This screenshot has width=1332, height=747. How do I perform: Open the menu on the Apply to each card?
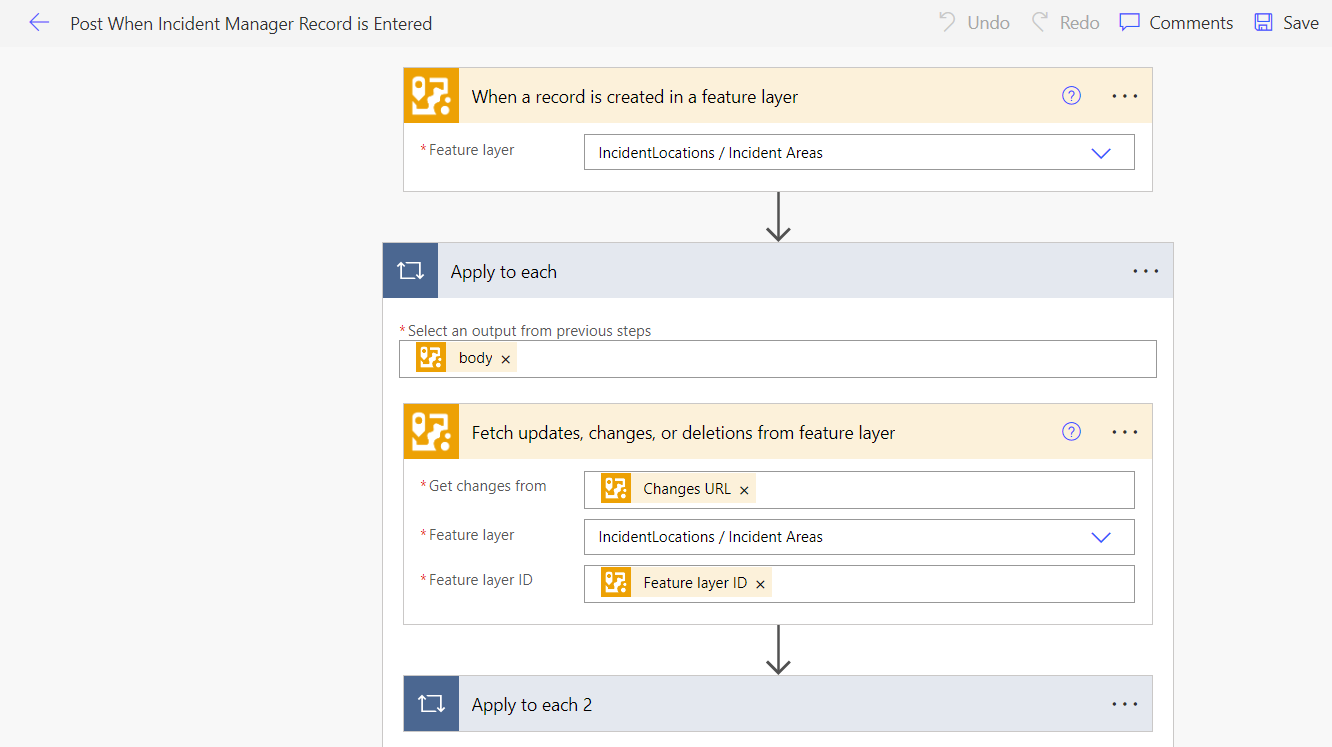(1145, 270)
